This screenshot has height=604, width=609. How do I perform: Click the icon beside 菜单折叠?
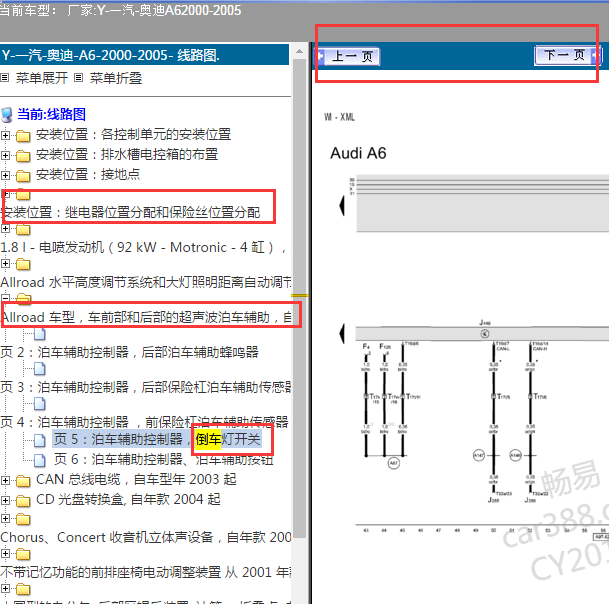(x=78, y=78)
